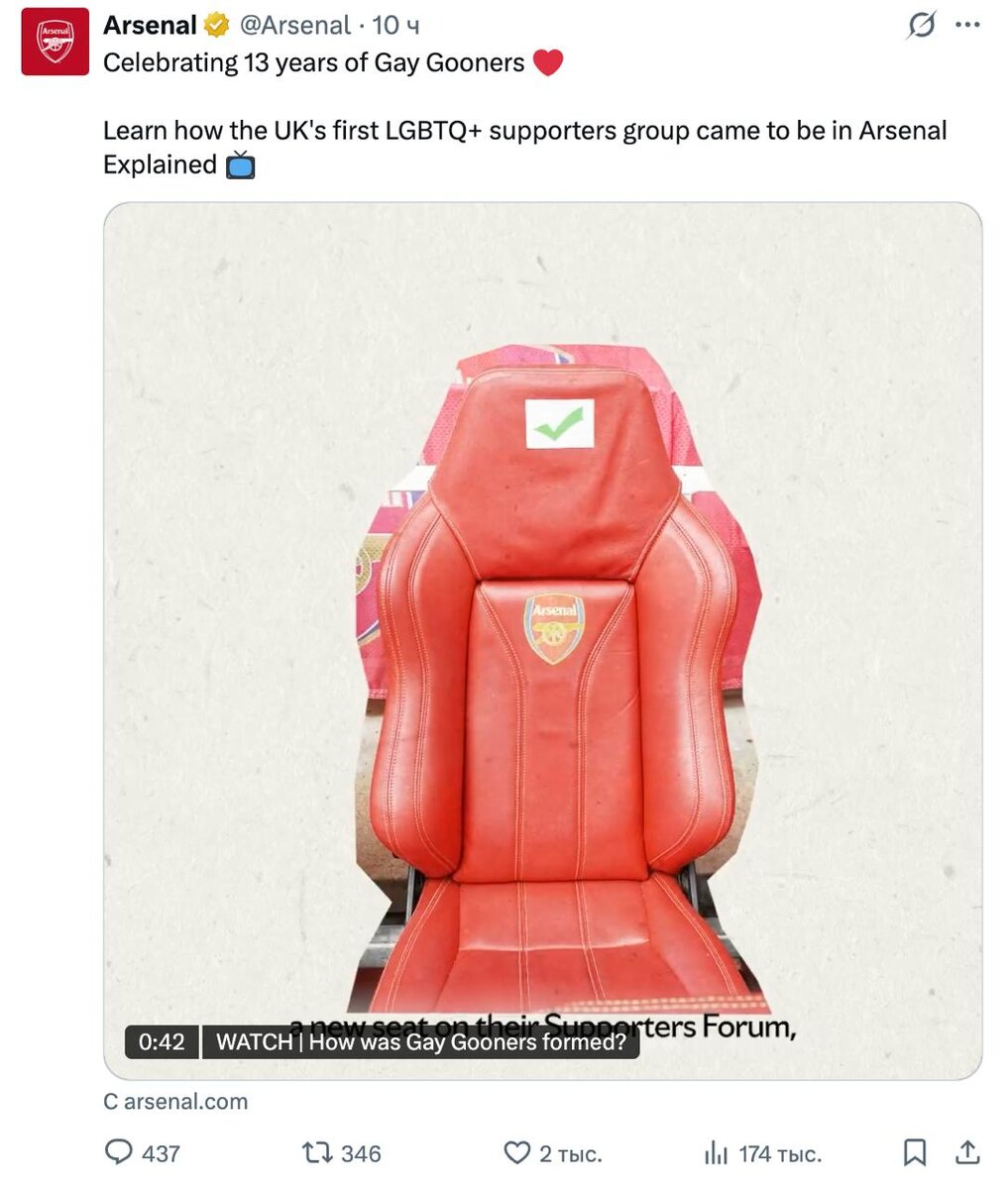Play the Gay Gooners video
Screen dimensions: 1008x1189
click(x=543, y=641)
